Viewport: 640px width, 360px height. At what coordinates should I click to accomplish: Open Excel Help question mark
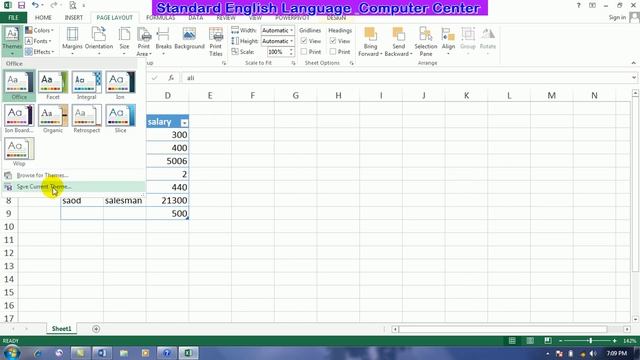pos(578,5)
